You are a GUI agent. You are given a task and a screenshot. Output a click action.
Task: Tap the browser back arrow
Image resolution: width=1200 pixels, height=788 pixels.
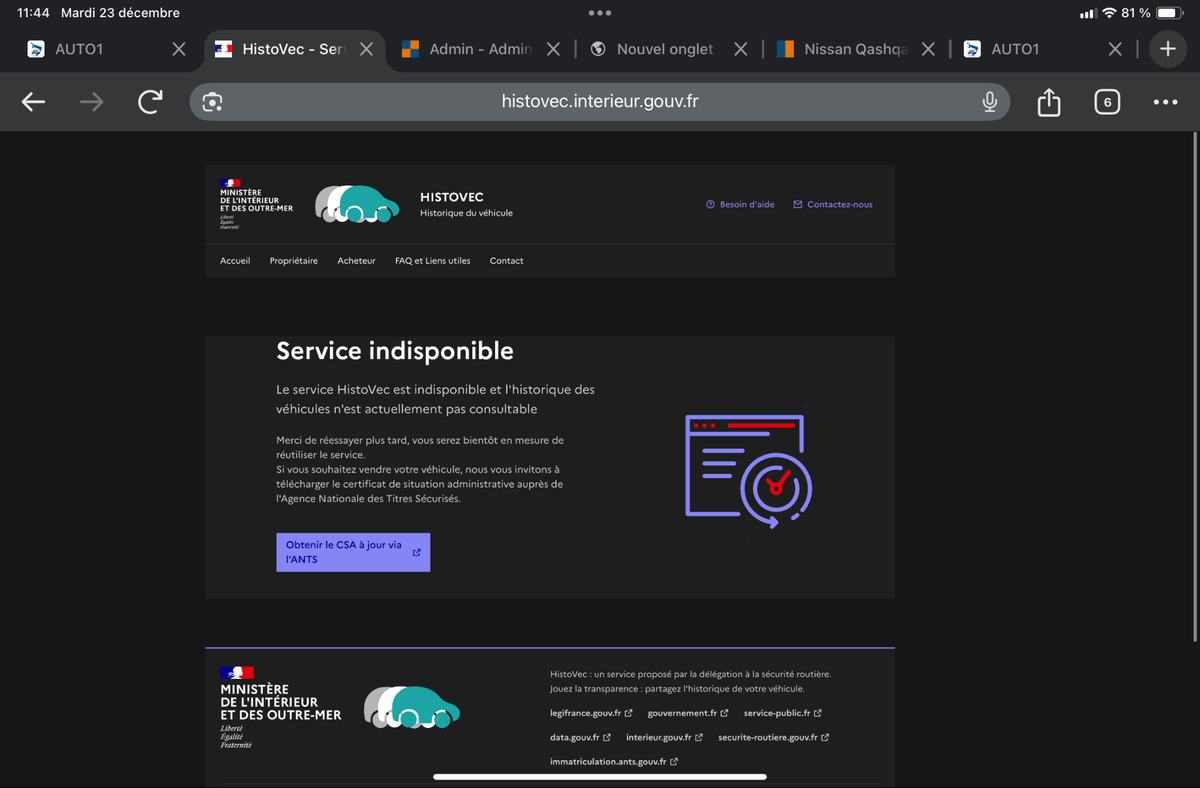pos(34,102)
